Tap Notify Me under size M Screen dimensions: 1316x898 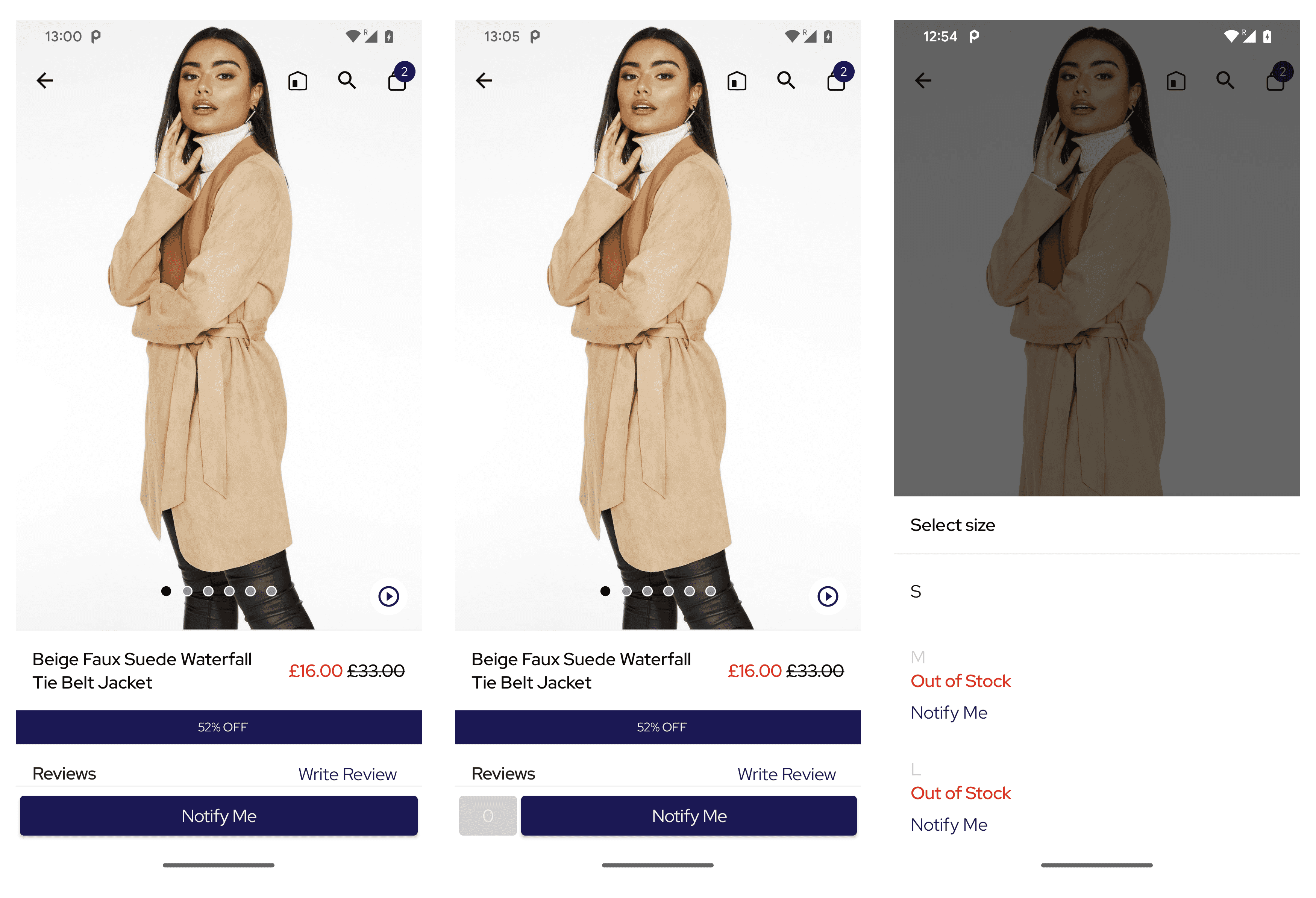tap(949, 713)
